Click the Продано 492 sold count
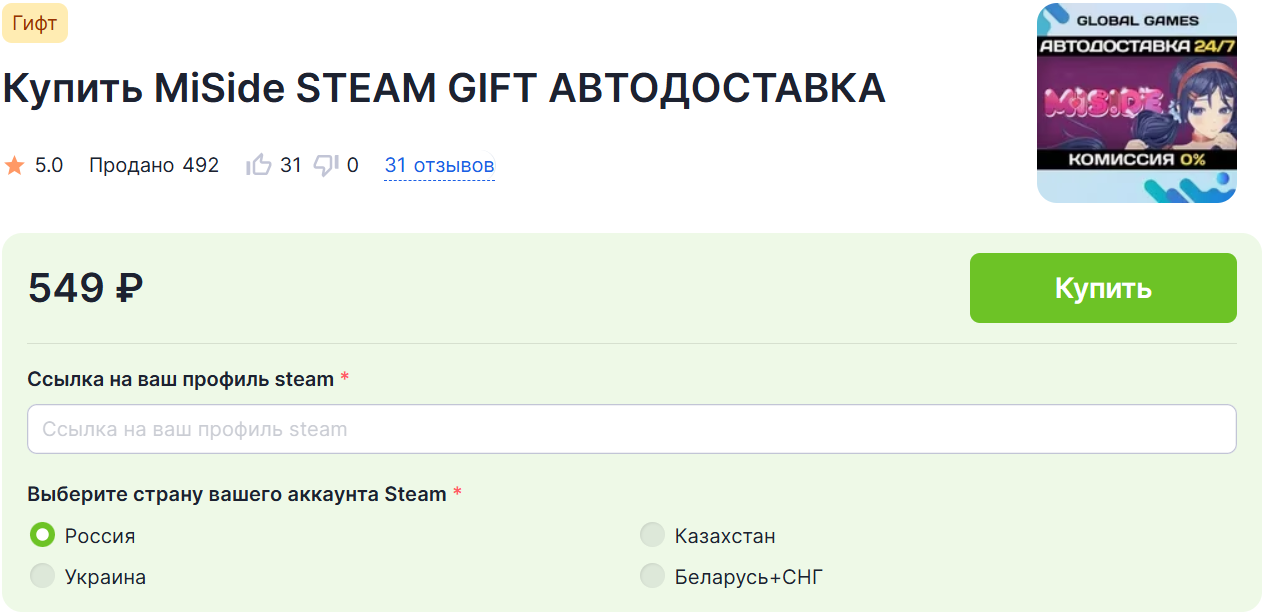 pyautogui.click(x=154, y=166)
